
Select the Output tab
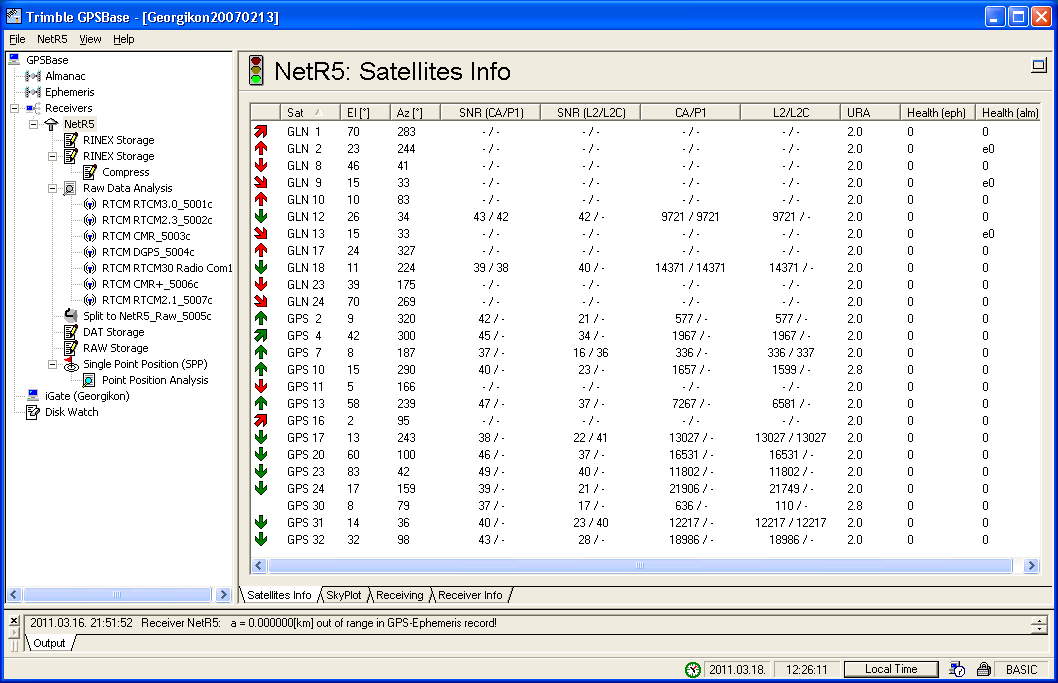pyautogui.click(x=49, y=643)
